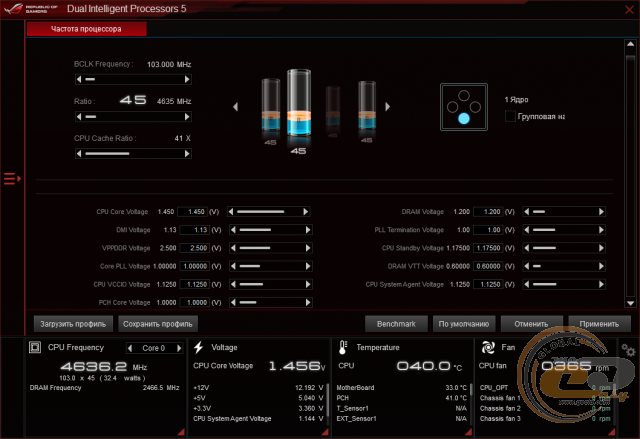The image size is (640, 439).
Task: Click DRAM VTT Voltage input field
Action: (488, 266)
